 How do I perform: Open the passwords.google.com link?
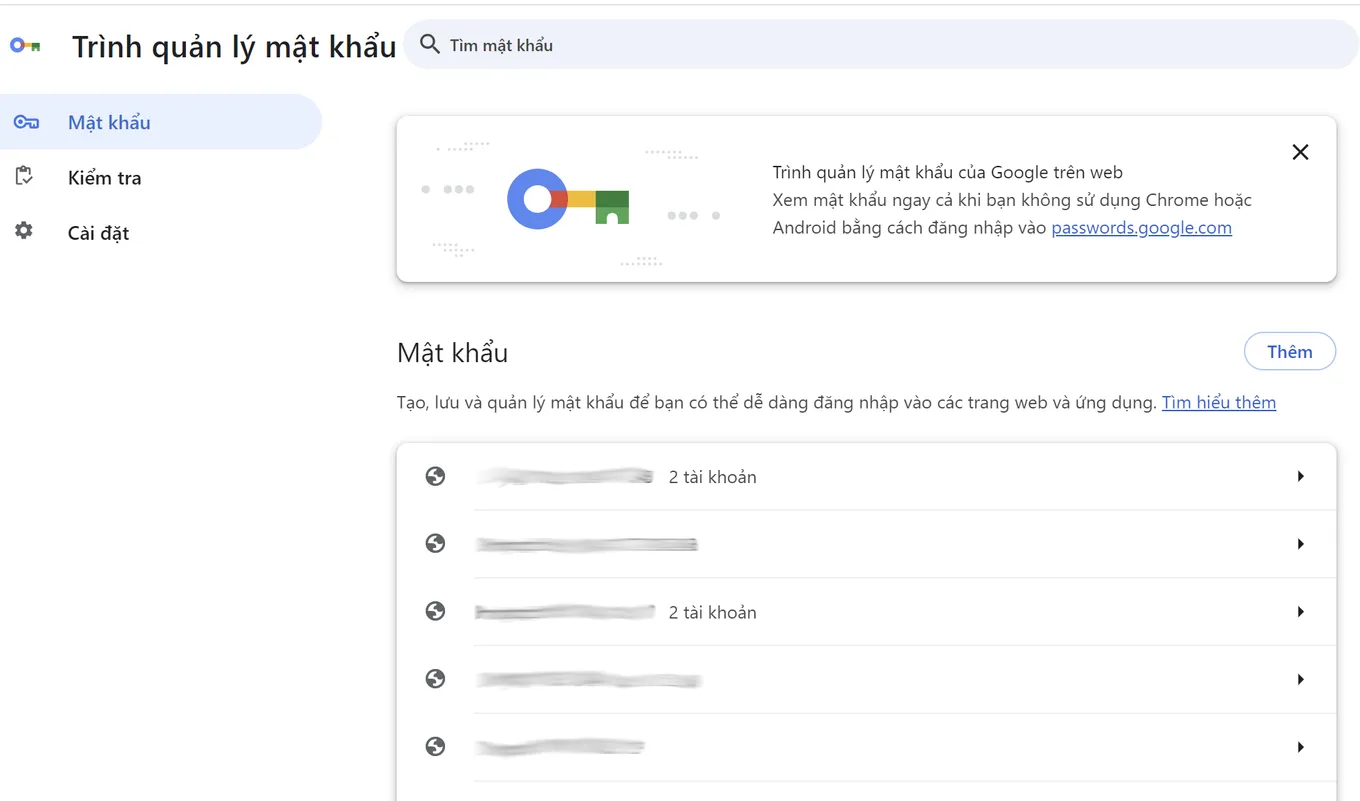point(1141,227)
